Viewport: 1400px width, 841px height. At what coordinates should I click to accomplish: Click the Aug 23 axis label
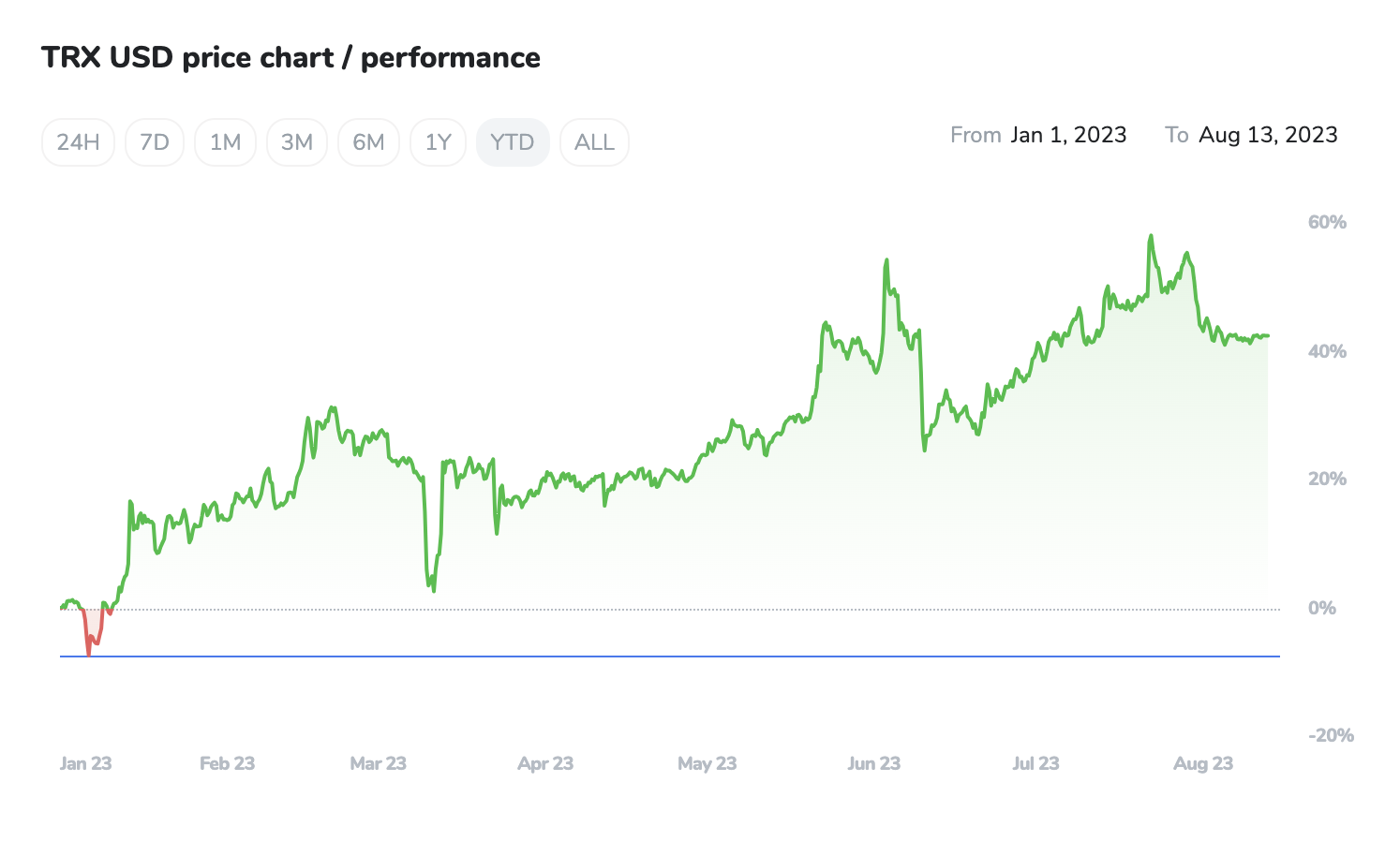click(x=1203, y=763)
